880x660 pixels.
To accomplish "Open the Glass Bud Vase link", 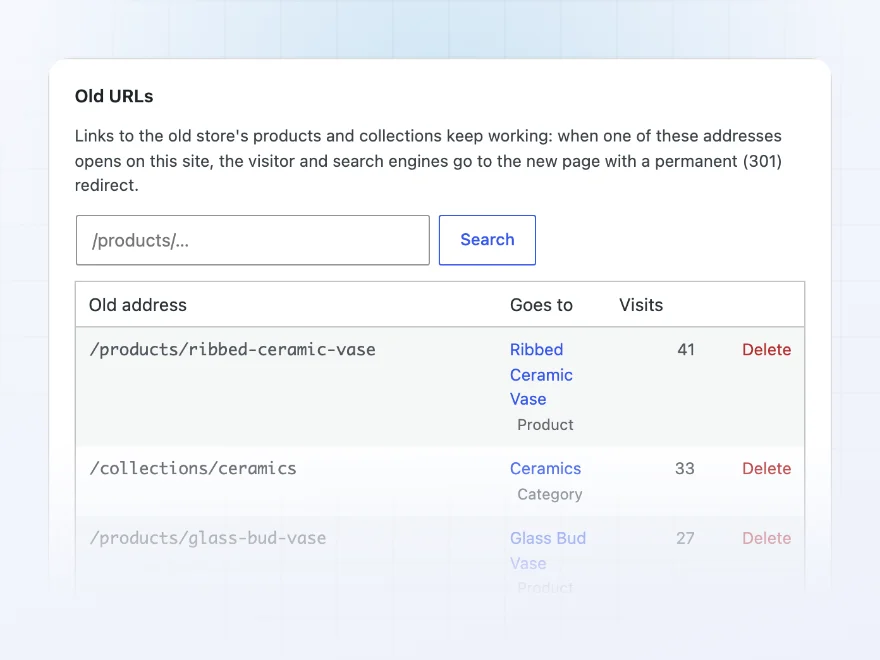I will (548, 551).
